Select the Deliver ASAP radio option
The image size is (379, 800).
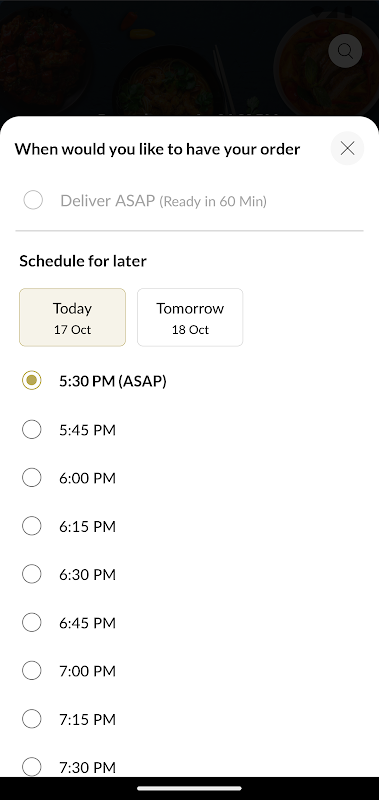click(x=33, y=200)
